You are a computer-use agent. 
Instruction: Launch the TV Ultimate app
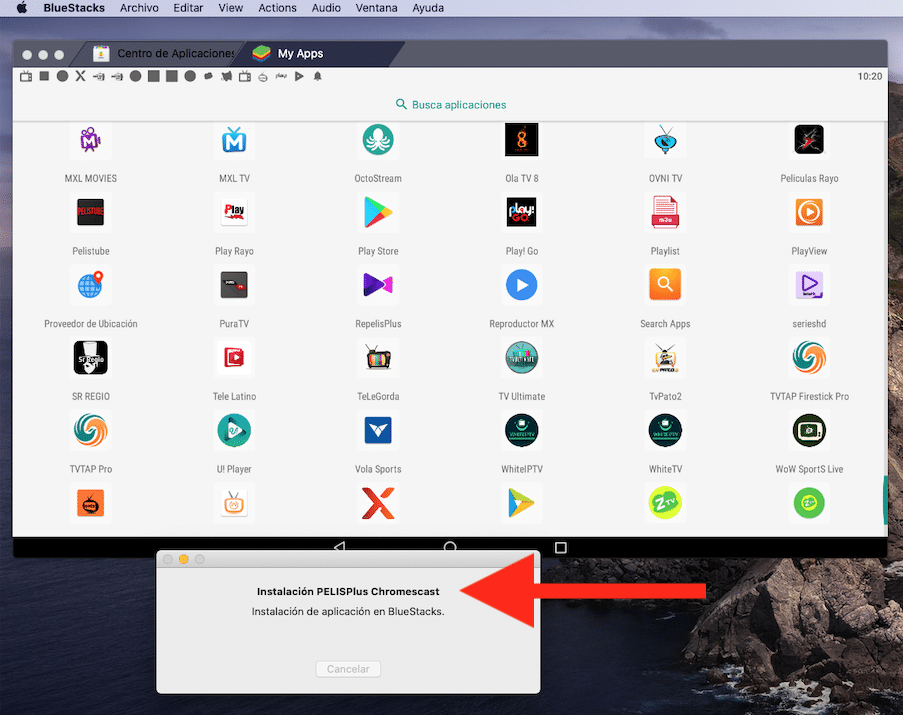[521, 357]
